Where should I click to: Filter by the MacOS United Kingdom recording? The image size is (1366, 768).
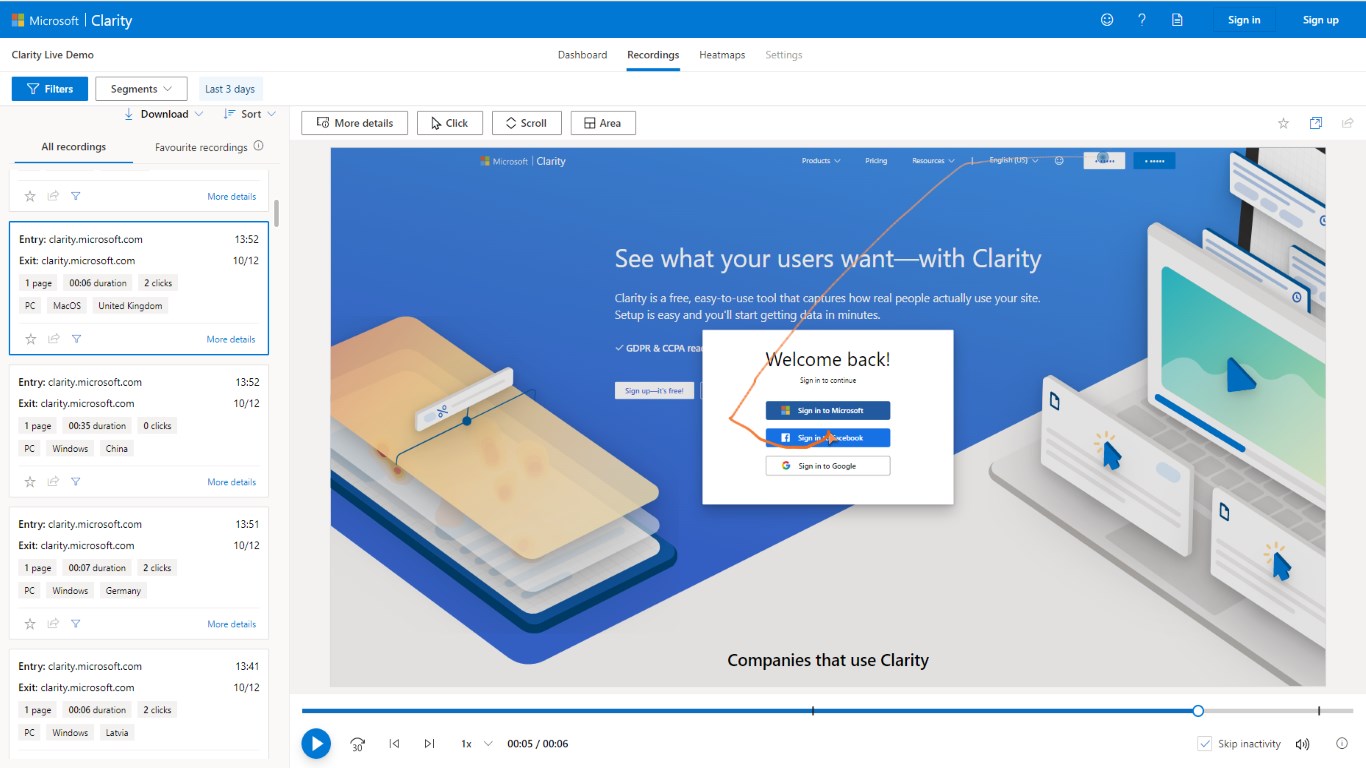[76, 339]
